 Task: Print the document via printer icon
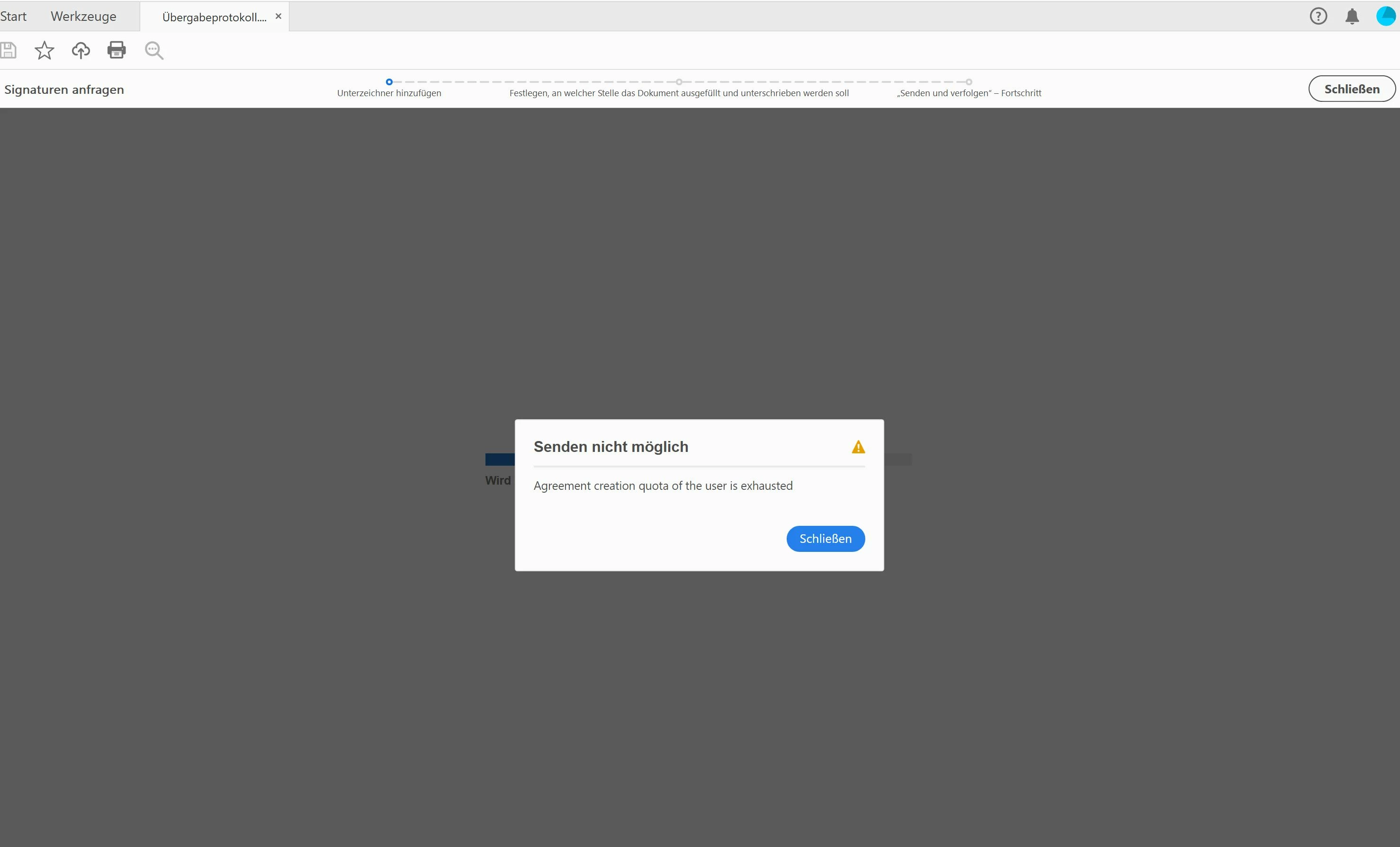(117, 50)
